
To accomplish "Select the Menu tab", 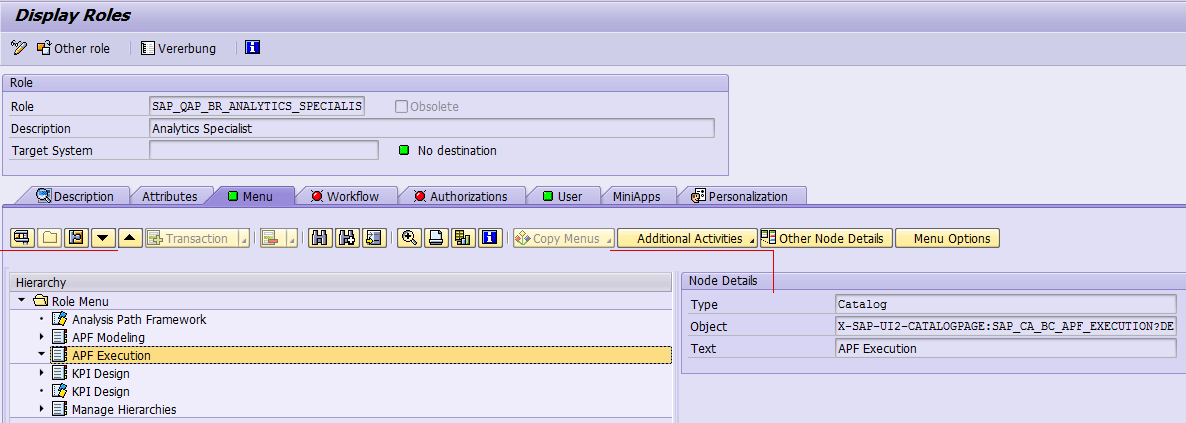I will (x=250, y=196).
